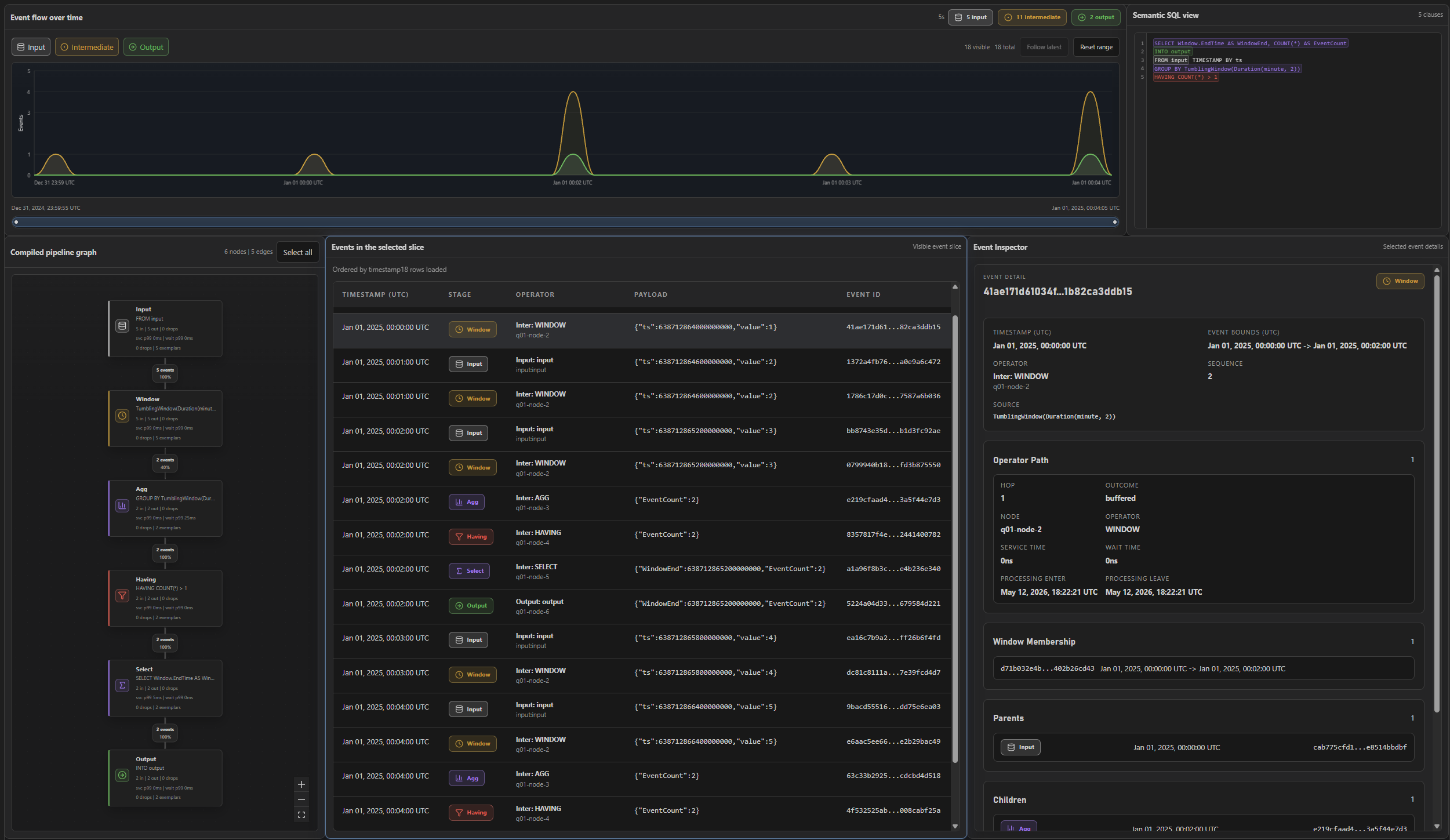Select event row 9bacd55516...dd75e6ea03

tap(642, 710)
